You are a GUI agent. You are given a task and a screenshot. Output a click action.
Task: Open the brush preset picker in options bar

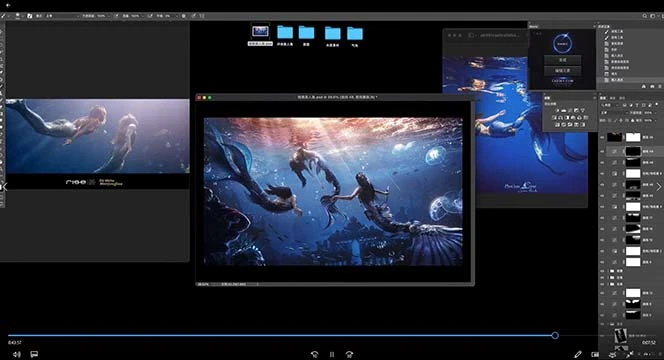click(18, 16)
